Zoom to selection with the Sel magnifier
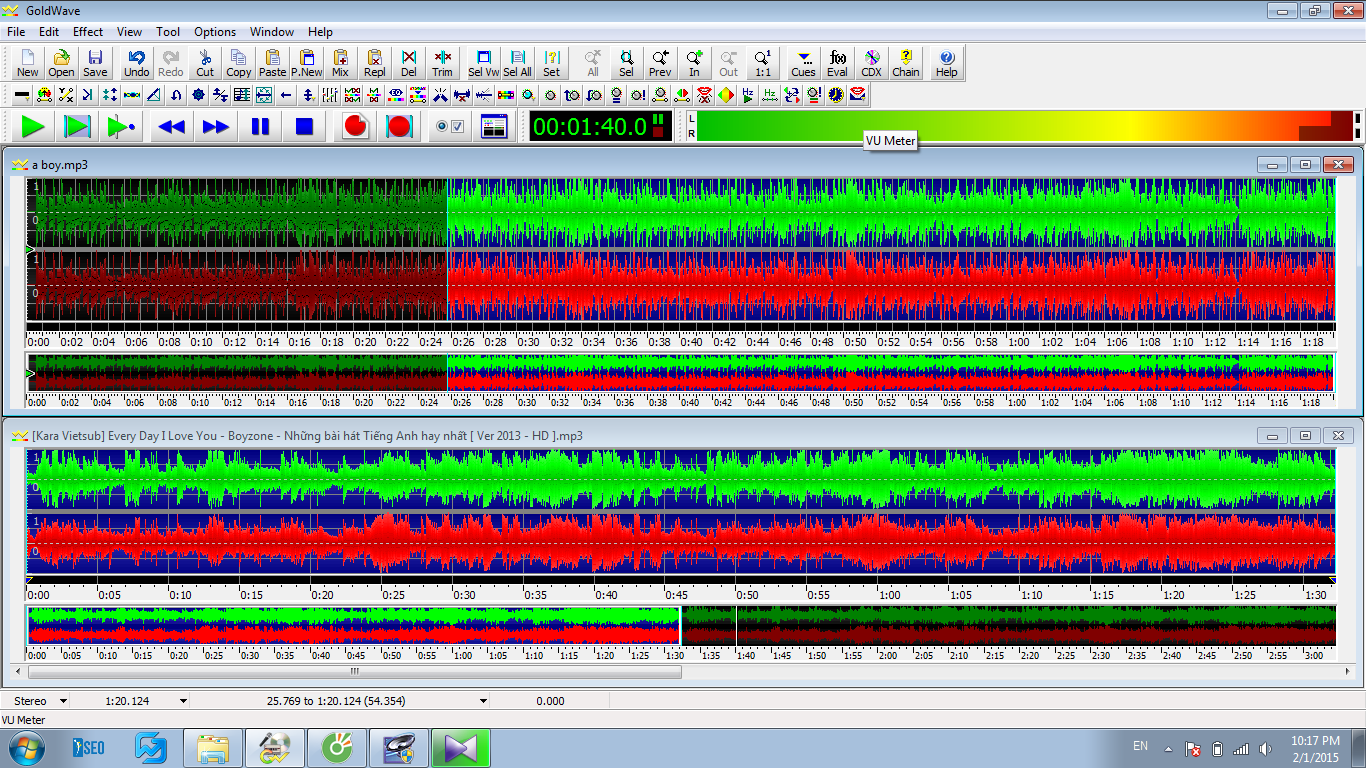The height and width of the screenshot is (768, 1366). [x=626, y=63]
